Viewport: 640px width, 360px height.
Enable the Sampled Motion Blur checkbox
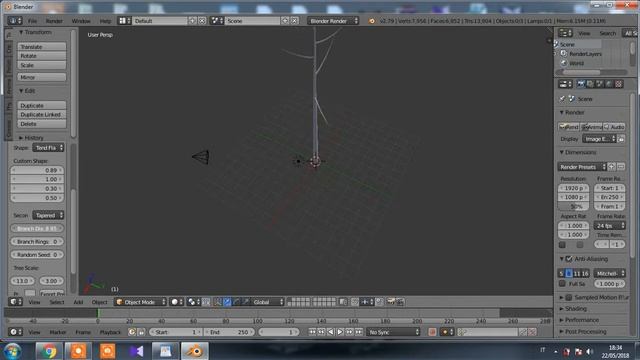(x=569, y=298)
